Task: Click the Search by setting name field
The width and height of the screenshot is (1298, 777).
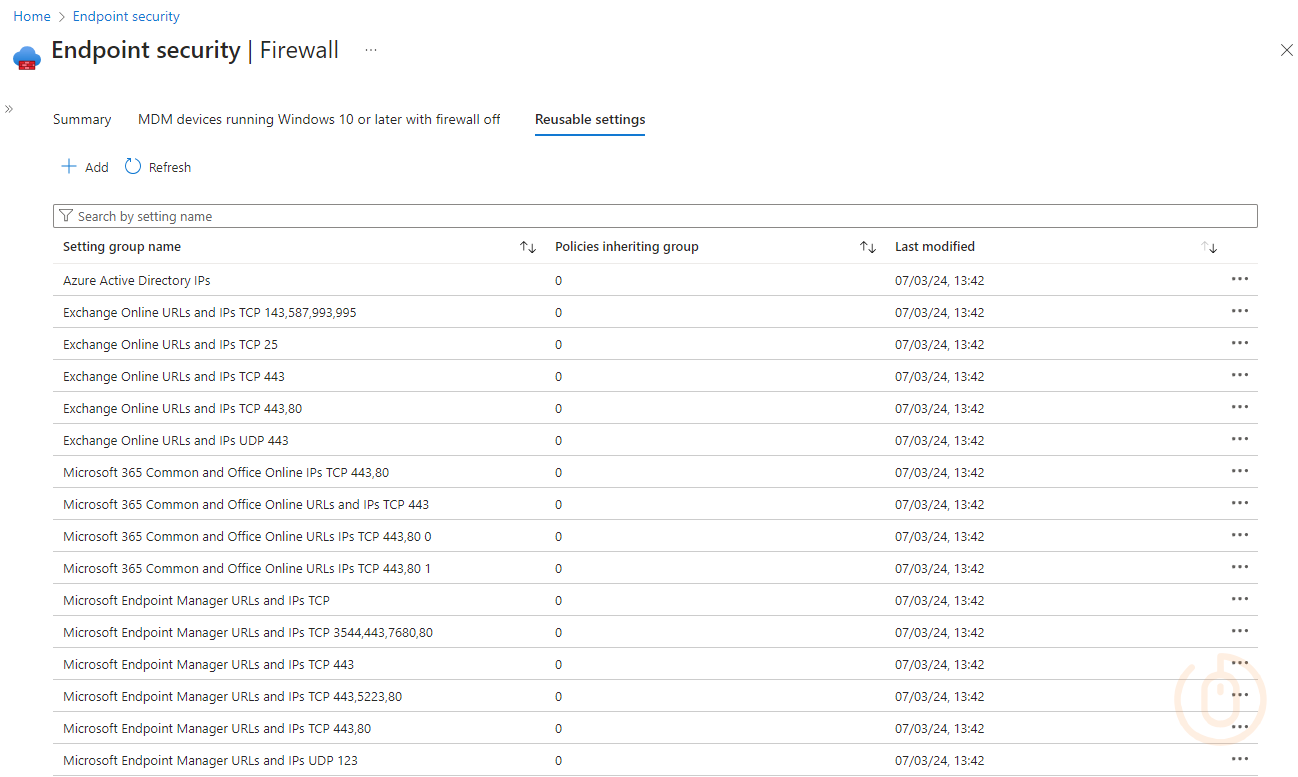Action: click(655, 216)
